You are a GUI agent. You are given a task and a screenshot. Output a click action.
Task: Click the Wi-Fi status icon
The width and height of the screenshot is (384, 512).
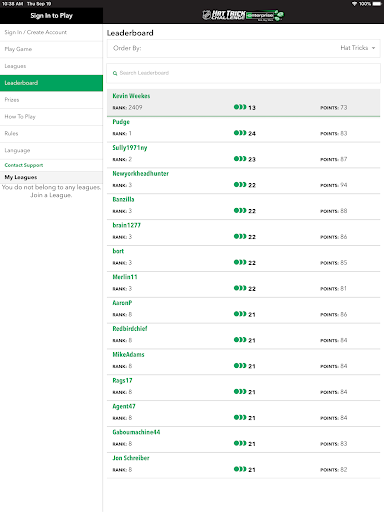354,4
